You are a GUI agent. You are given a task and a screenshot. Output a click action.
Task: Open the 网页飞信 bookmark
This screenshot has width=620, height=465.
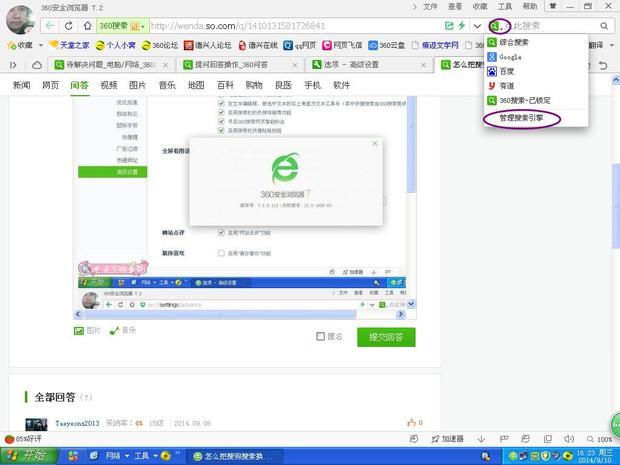[342, 45]
